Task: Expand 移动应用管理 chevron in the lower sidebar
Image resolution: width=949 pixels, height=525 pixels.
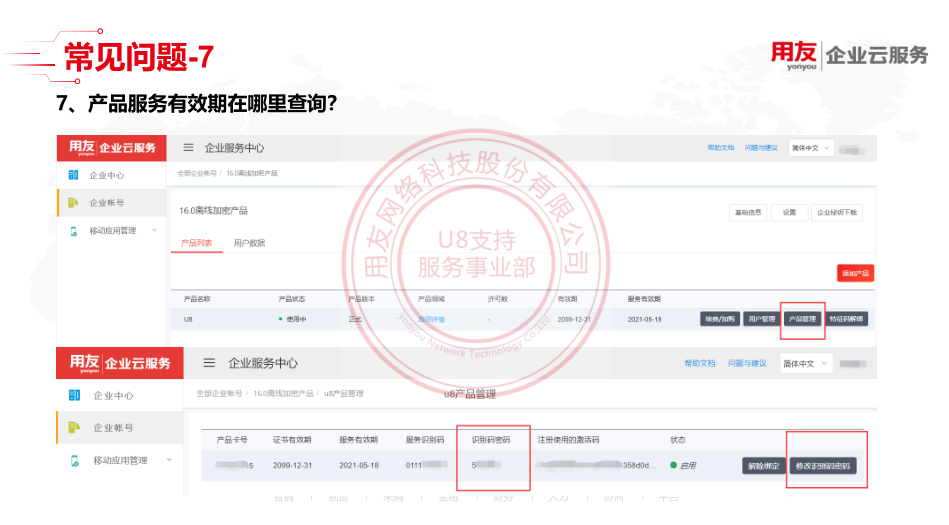Action: [x=167, y=460]
